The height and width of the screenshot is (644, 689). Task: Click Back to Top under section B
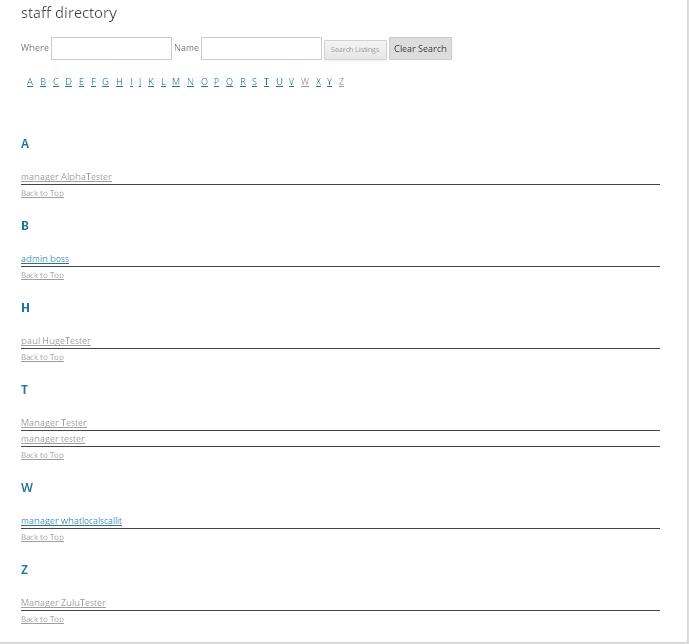pyautogui.click(x=42, y=275)
